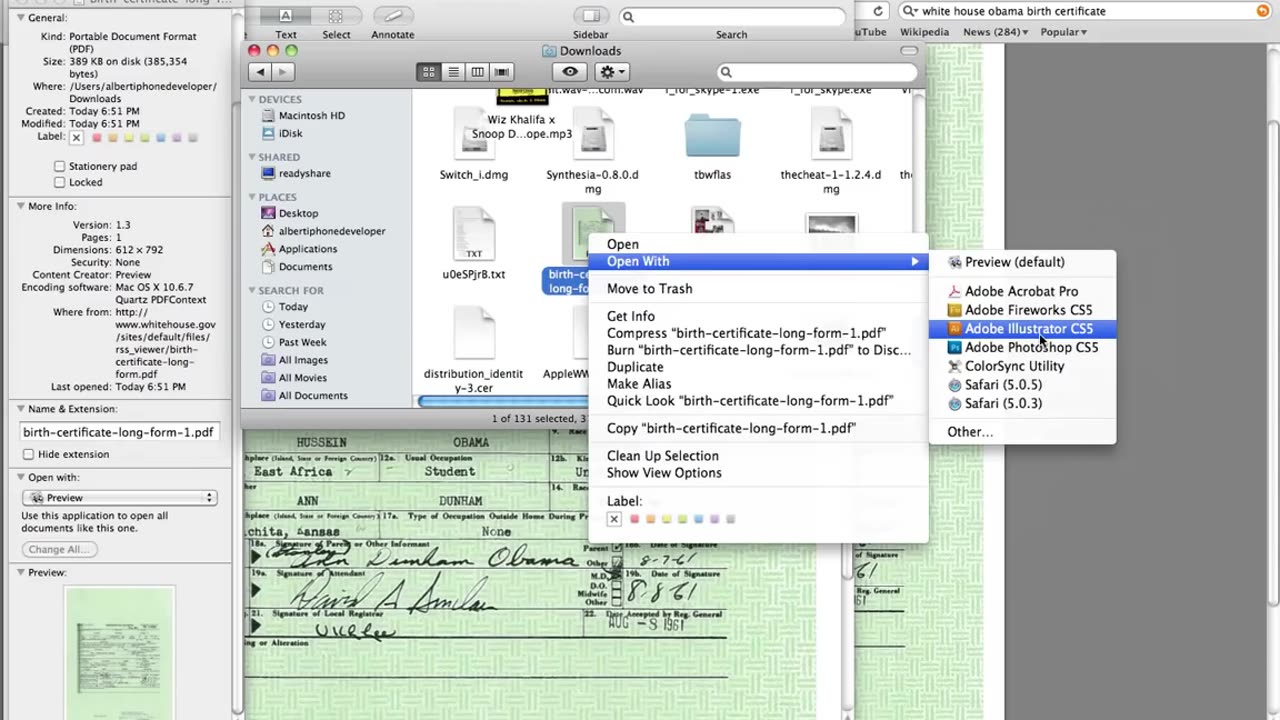Open the Preview application dropdown
The image size is (1280, 720).
point(120,497)
